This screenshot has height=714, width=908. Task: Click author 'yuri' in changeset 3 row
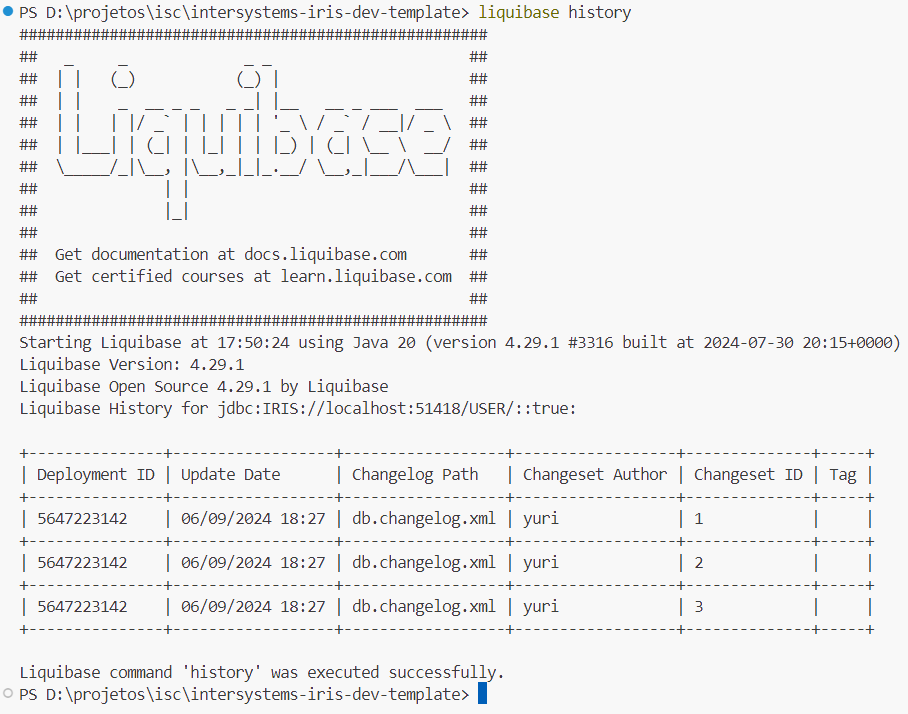click(541, 606)
